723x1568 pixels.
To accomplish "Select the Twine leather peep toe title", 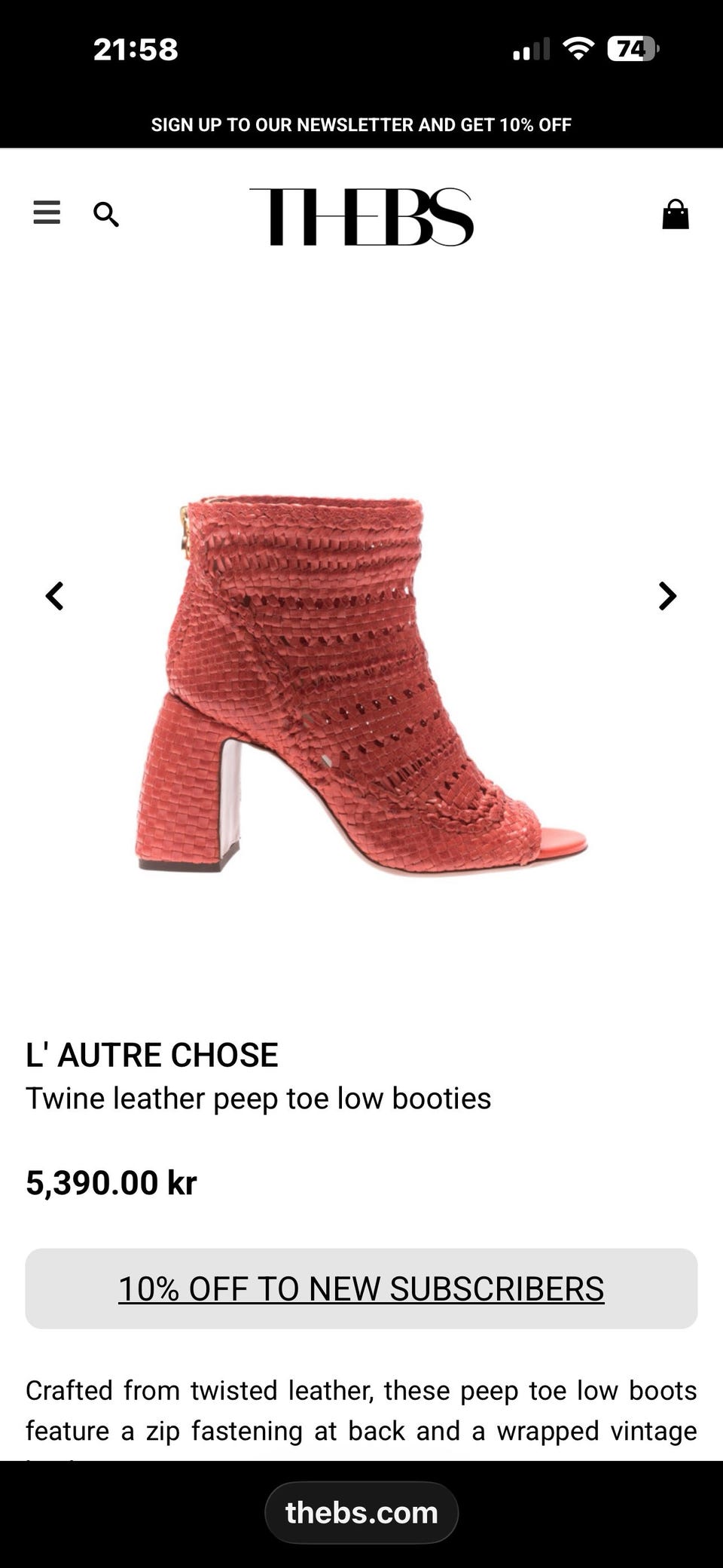I will point(258,1099).
